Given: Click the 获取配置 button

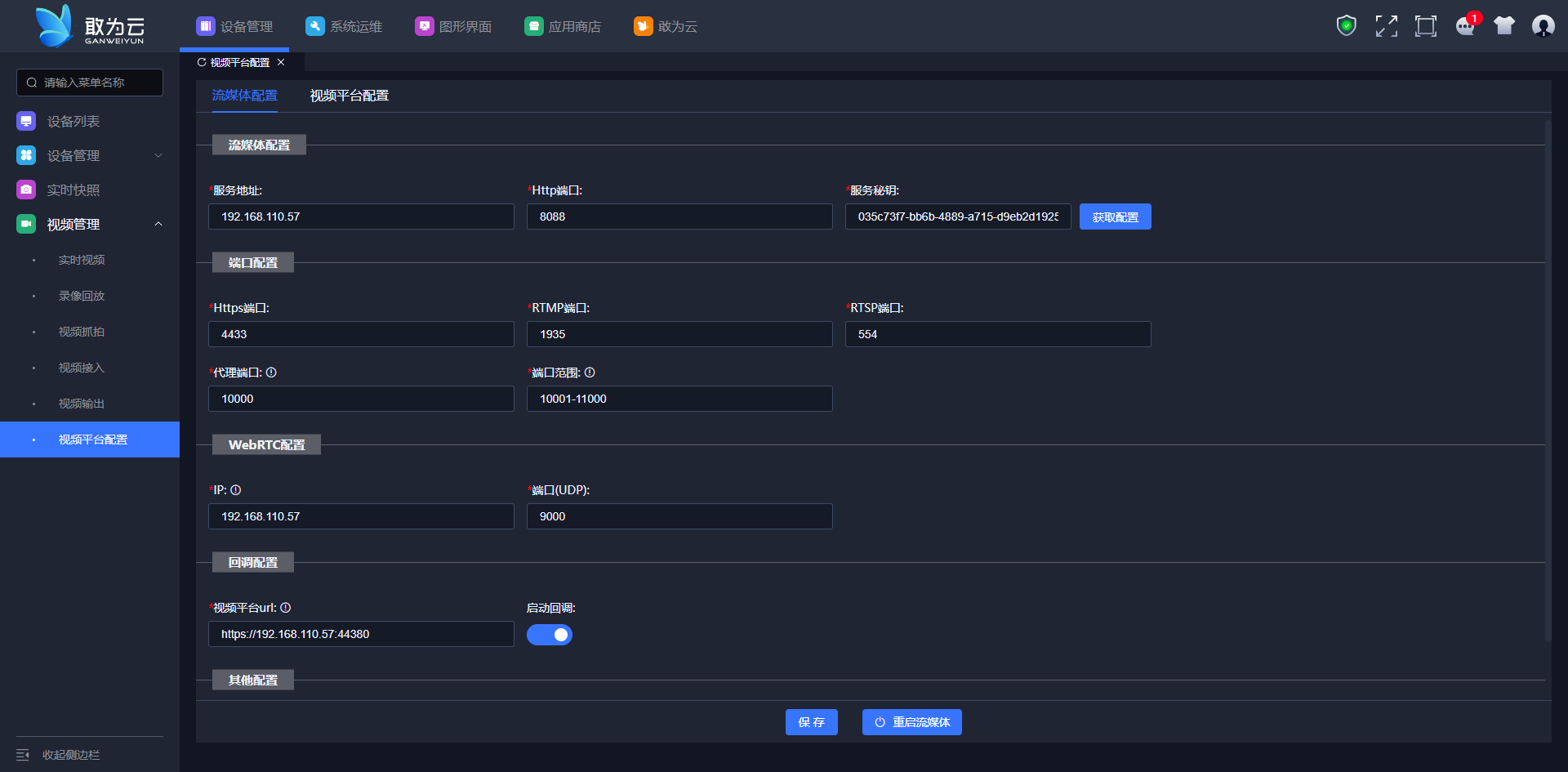Looking at the screenshot, I should [x=1115, y=216].
